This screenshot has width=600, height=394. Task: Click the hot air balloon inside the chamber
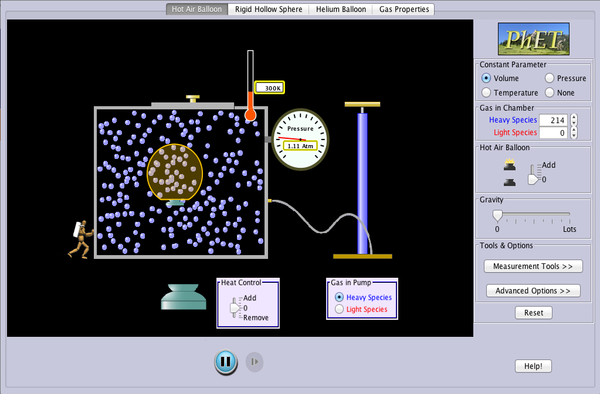[175, 172]
